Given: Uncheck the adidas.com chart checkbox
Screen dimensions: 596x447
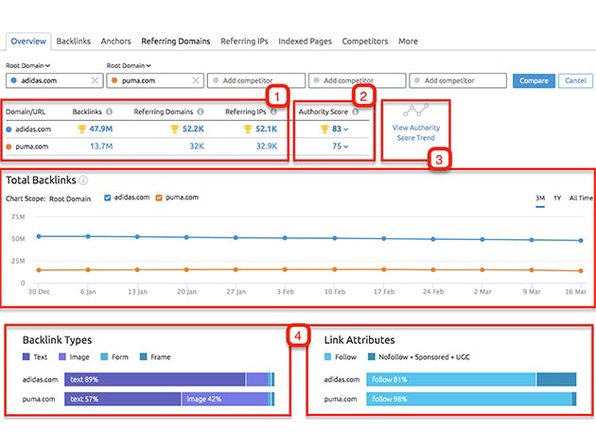Looking at the screenshot, I should (108, 198).
